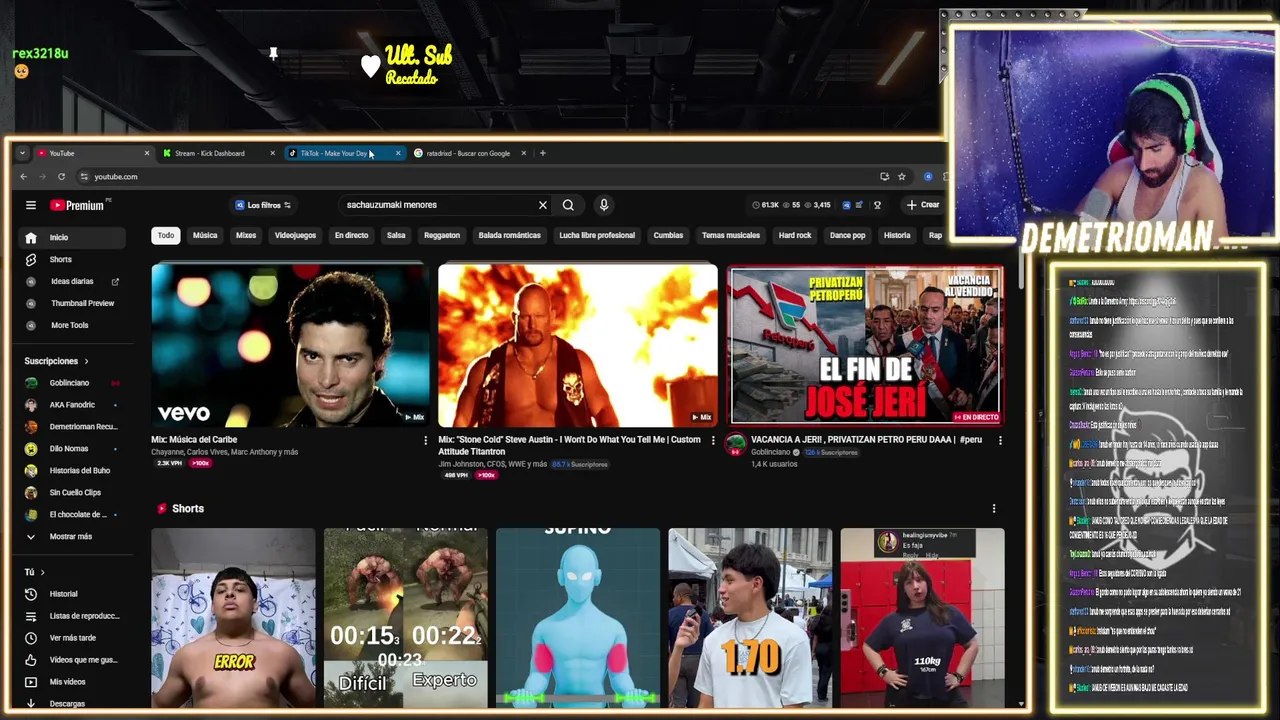This screenshot has height=720, width=1280.
Task: Open the YouTube hamburger guide menu
Action: (x=31, y=205)
